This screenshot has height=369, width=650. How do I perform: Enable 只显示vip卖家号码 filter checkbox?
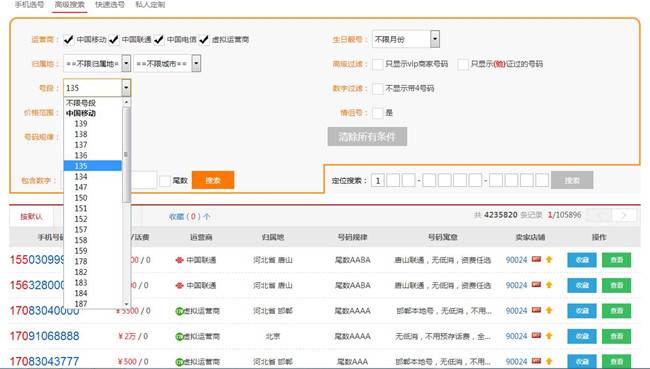[x=378, y=64]
